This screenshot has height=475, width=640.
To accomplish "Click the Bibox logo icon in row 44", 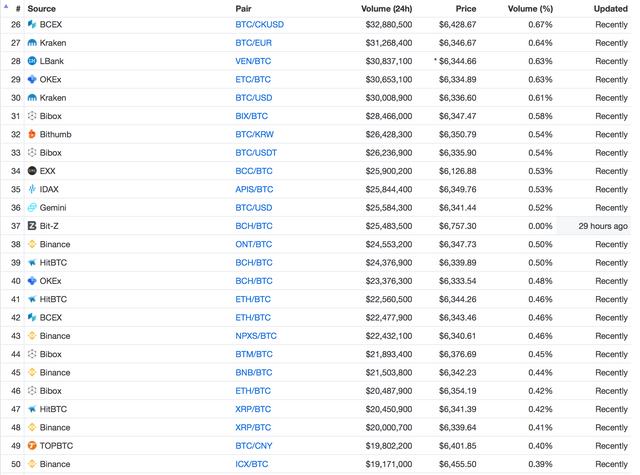I will (x=32, y=354).
